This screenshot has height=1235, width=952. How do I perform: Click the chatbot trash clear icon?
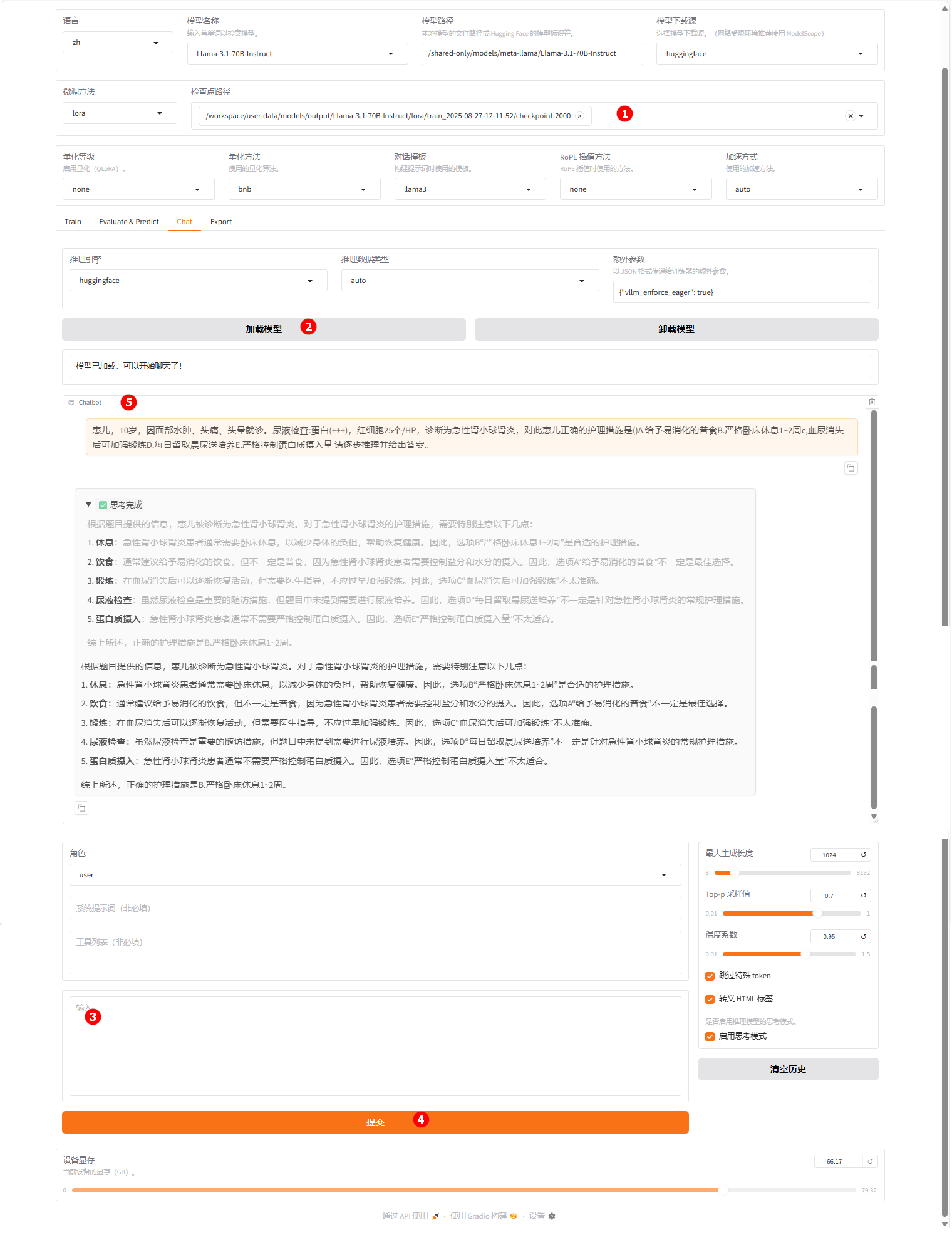click(871, 402)
